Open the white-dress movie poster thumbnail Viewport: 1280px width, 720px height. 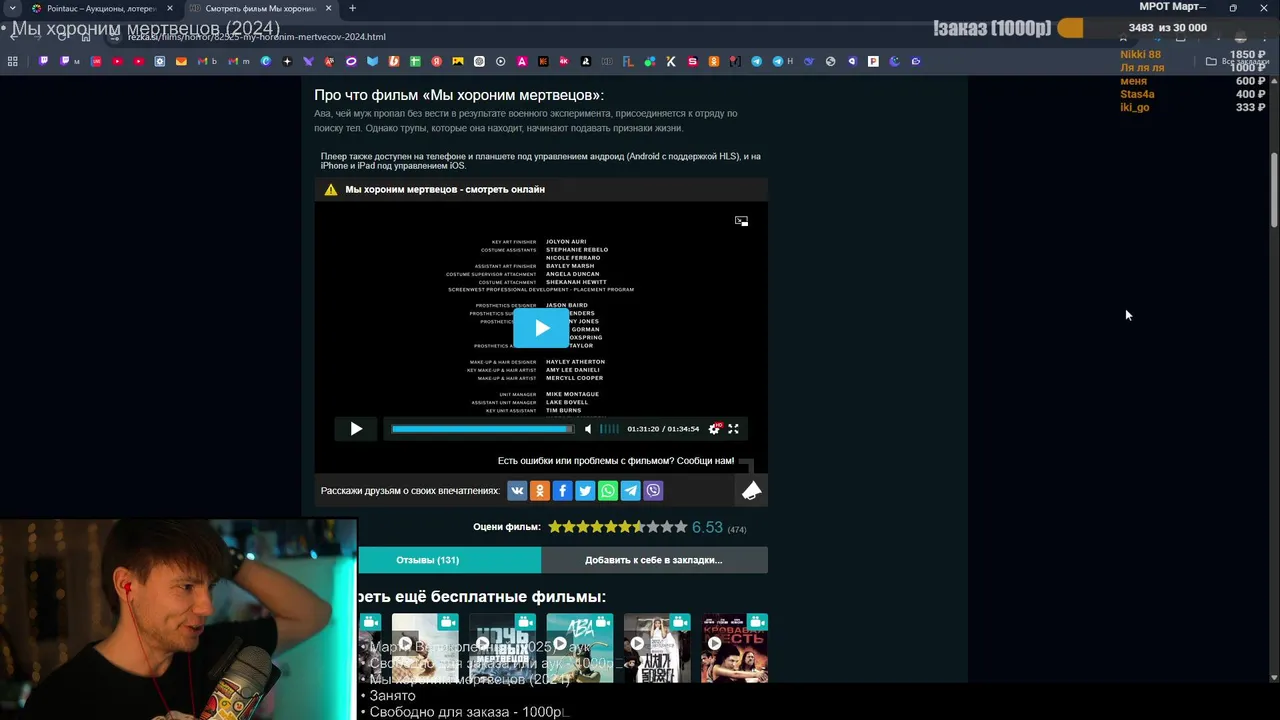pos(657,648)
